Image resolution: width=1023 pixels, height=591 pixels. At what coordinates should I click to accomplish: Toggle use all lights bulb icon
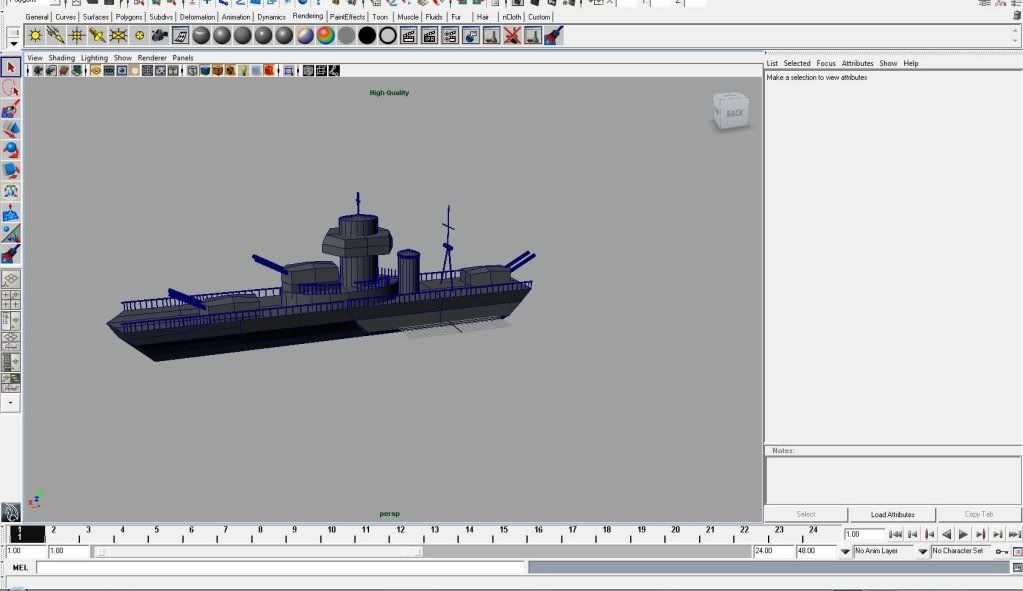[x=243, y=70]
